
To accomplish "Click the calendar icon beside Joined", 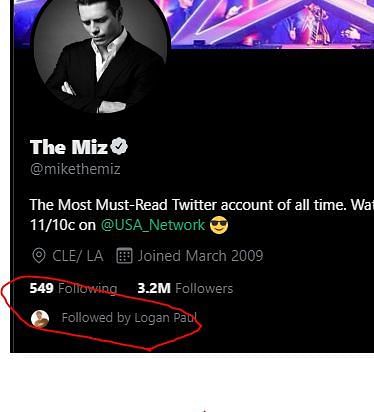I will point(124,256).
